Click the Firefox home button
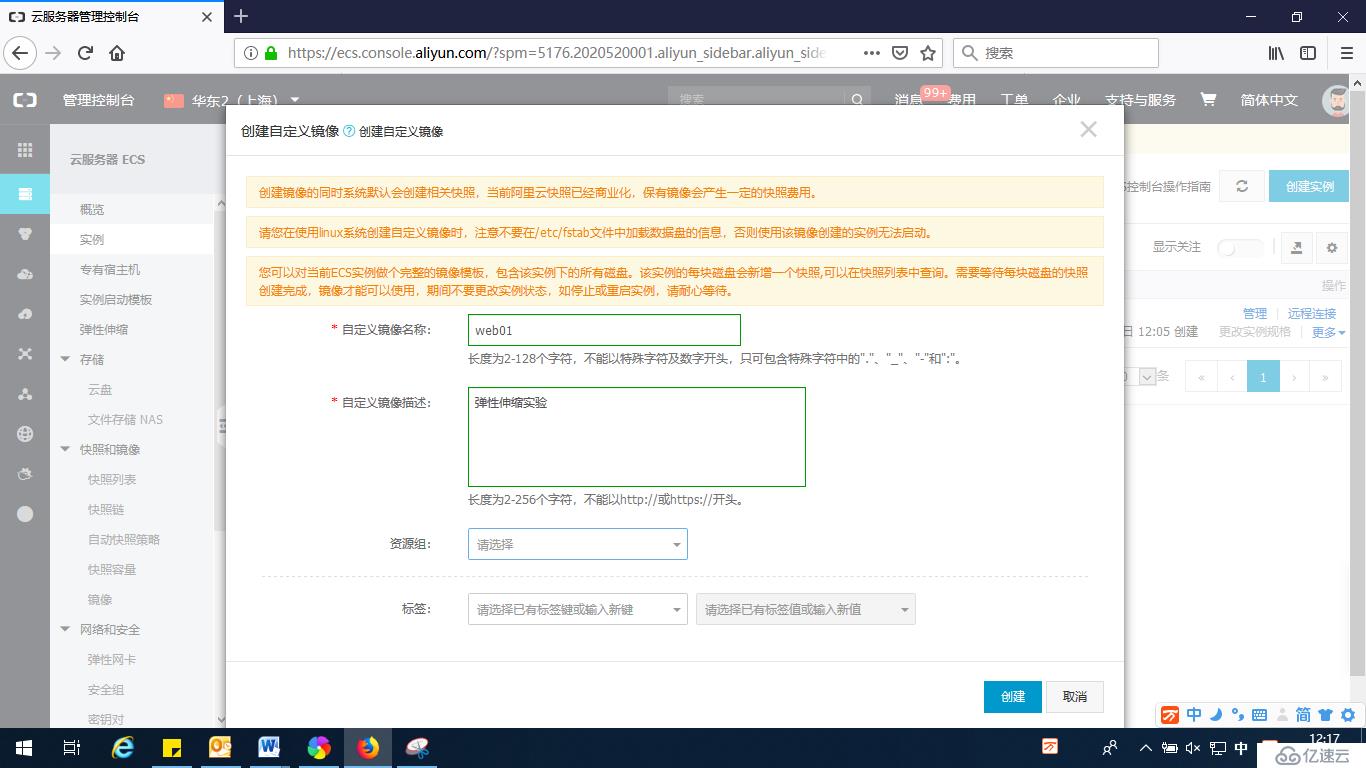This screenshot has width=1366, height=768. pos(117,53)
